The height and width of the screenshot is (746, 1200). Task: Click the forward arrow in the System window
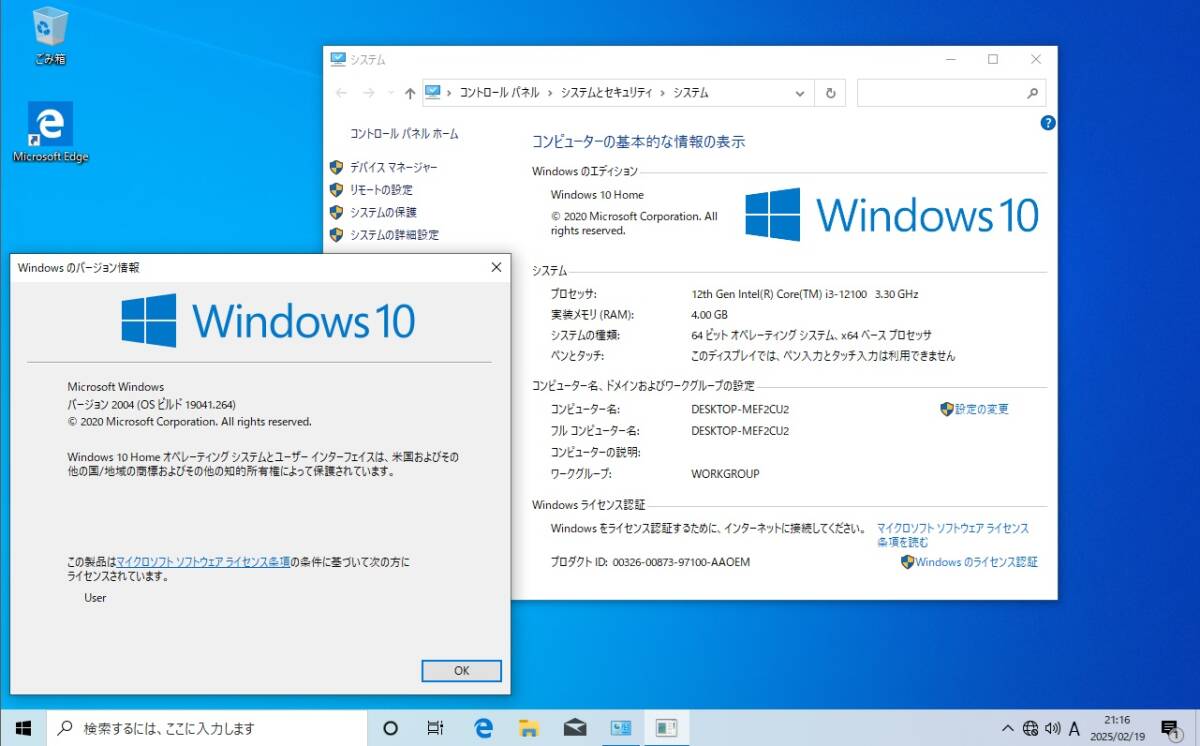[368, 93]
